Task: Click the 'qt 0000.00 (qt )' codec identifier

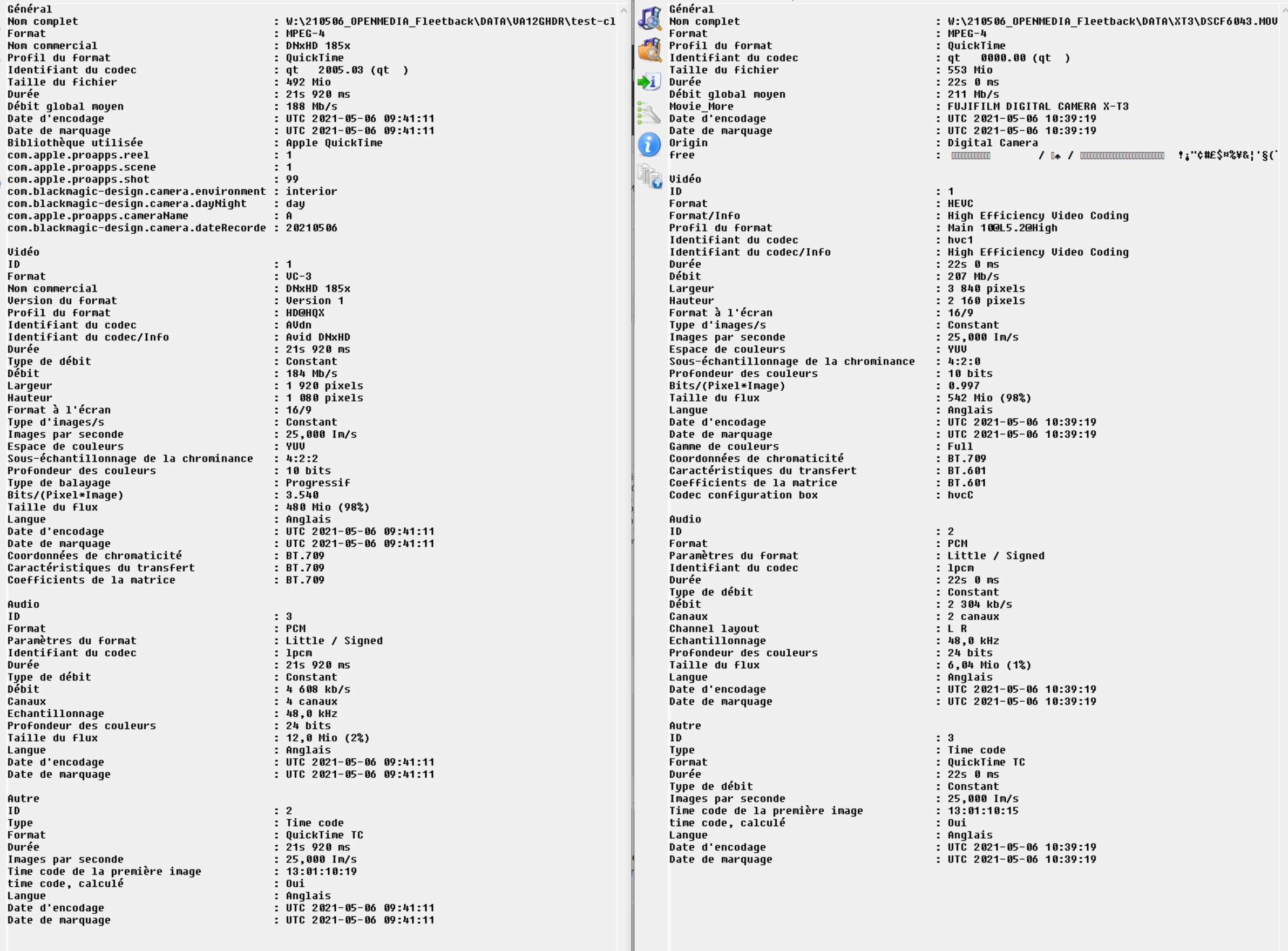Action: (x=1009, y=58)
